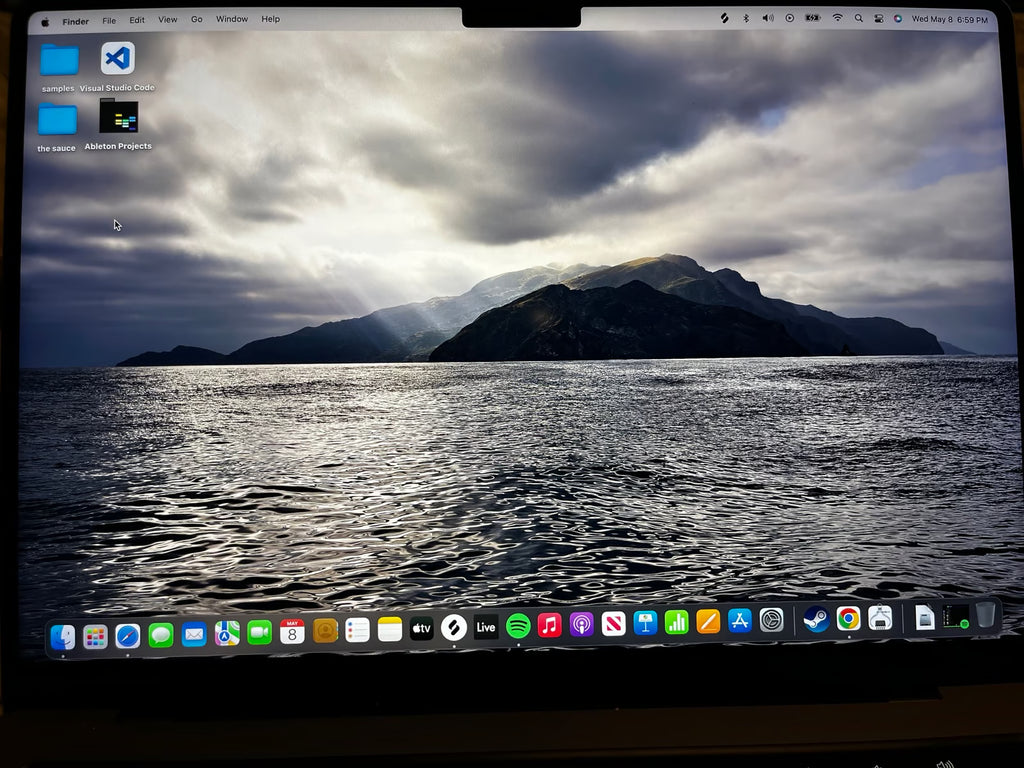Open the samples folder on the desktop

(57, 62)
